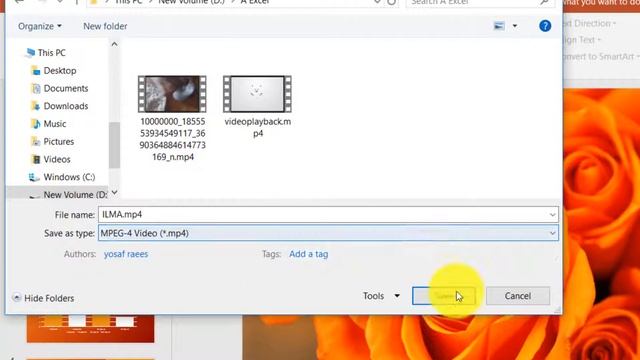
Task: Click the Pictures folder icon
Action: click(36, 142)
